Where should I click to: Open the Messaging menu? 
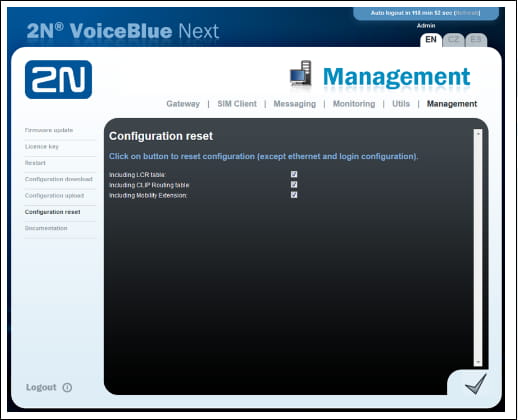pyautogui.click(x=295, y=104)
